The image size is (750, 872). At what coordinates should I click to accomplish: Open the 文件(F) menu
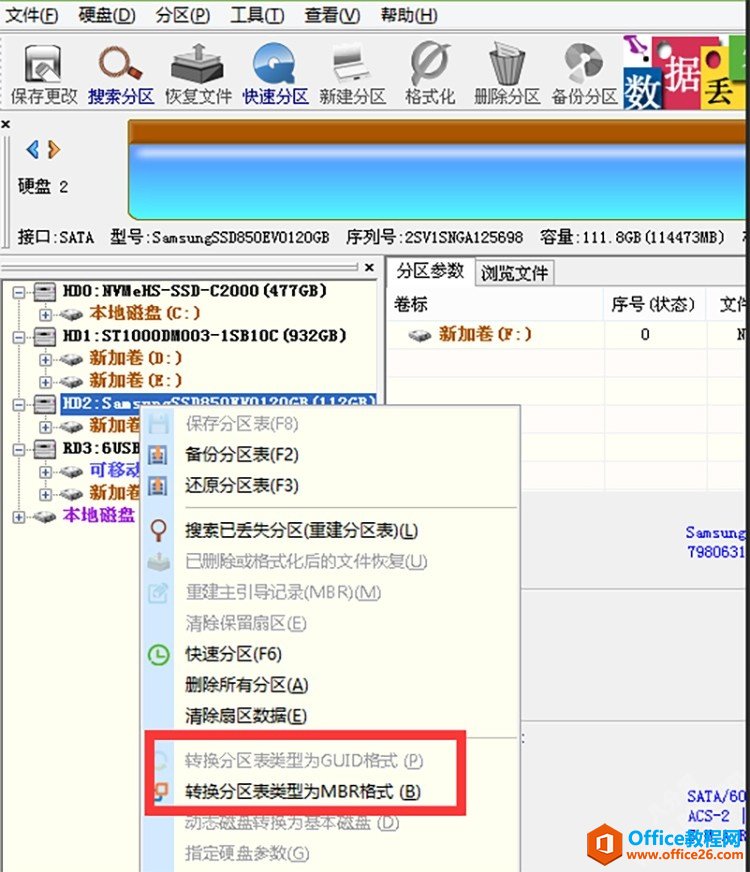(x=32, y=15)
